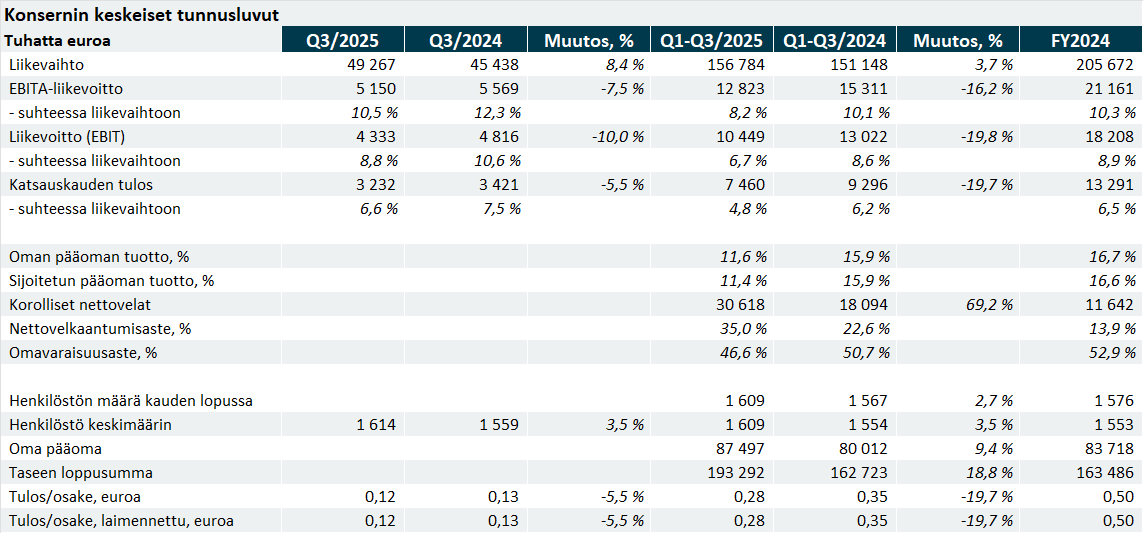Select the Liikevaihto value 49 267
Screen dimensions: 1143x533
(x=369, y=64)
